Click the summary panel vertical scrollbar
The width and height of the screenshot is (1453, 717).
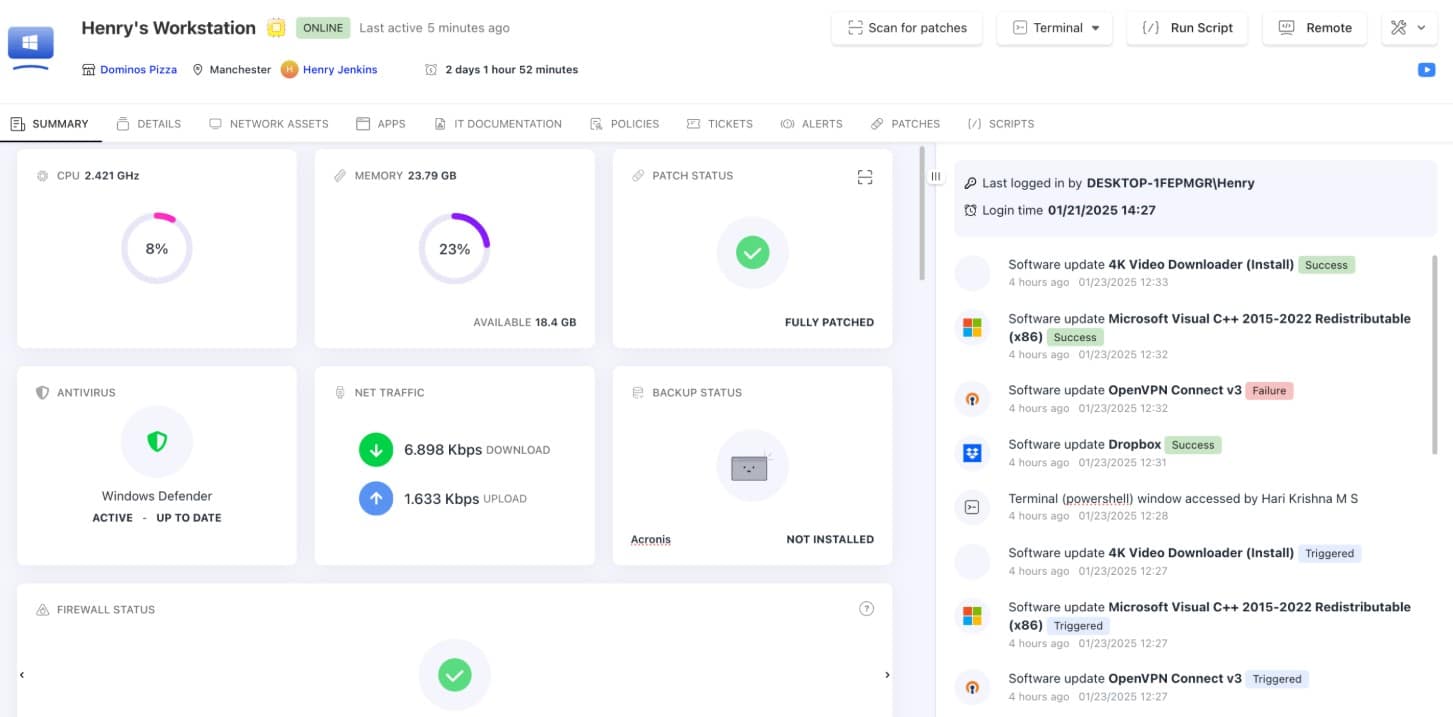point(921,213)
